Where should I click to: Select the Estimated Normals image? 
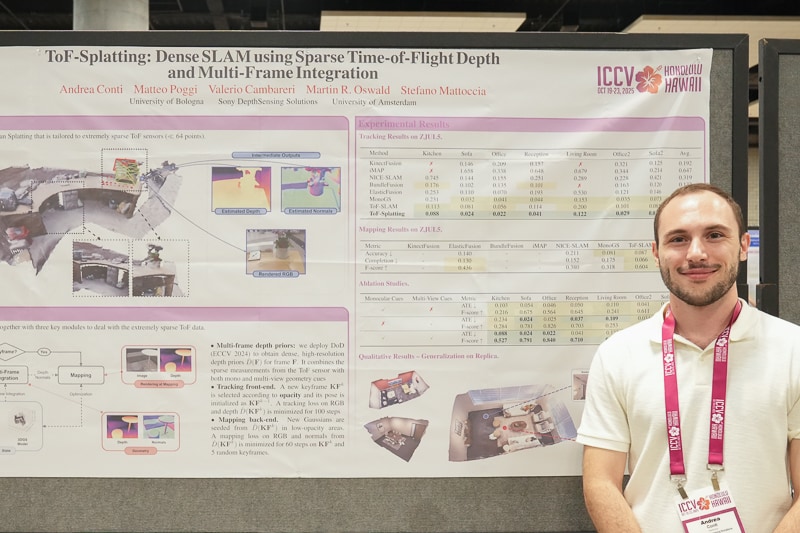coord(310,188)
